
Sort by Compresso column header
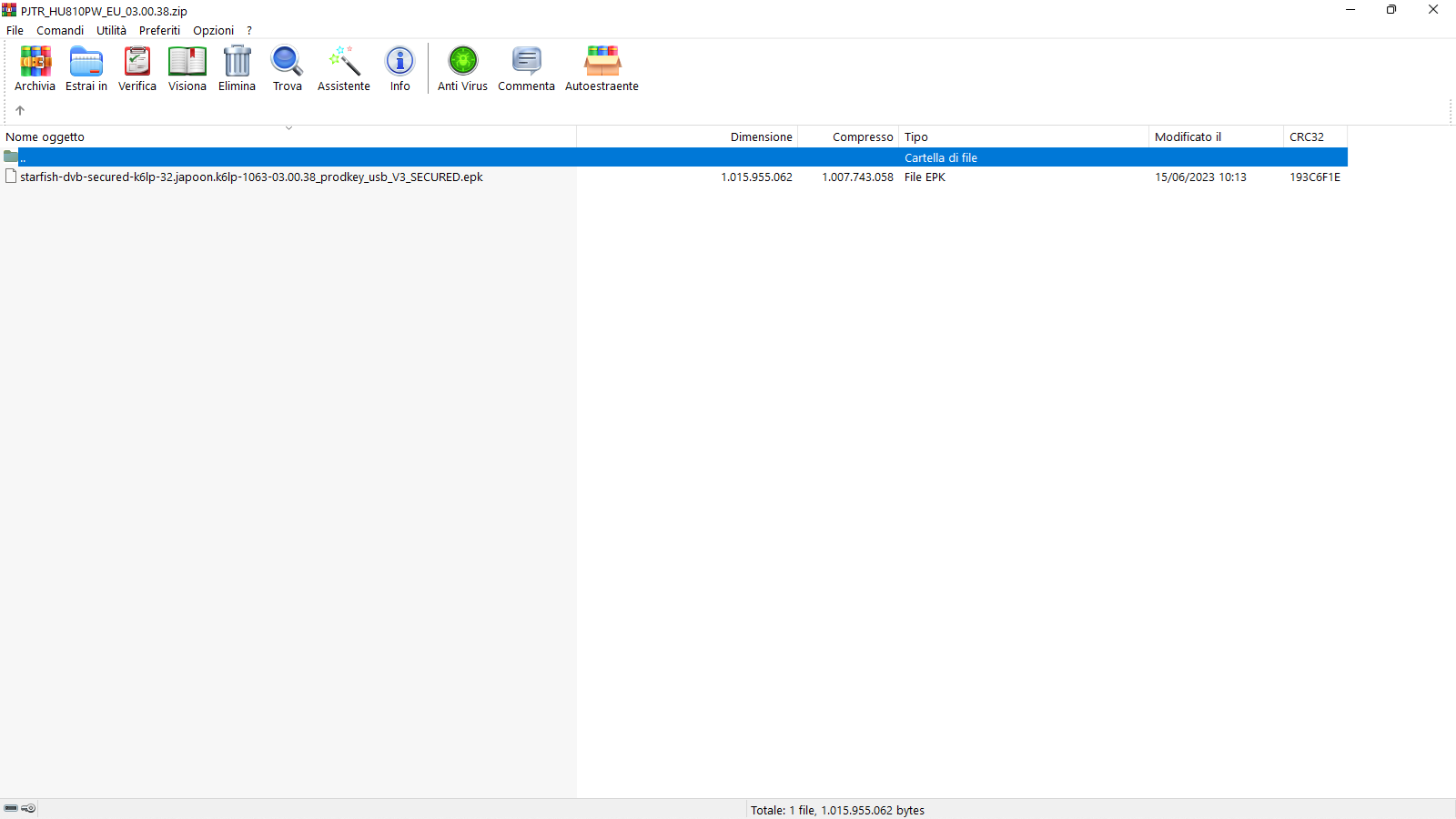[848, 136]
